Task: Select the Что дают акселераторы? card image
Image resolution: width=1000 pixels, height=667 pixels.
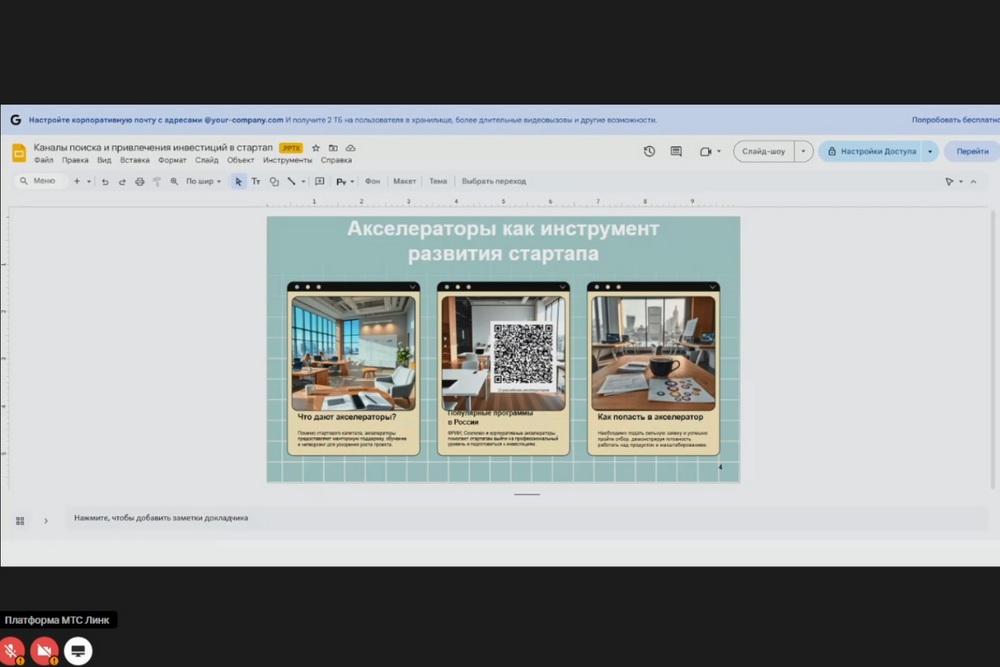Action: point(353,353)
